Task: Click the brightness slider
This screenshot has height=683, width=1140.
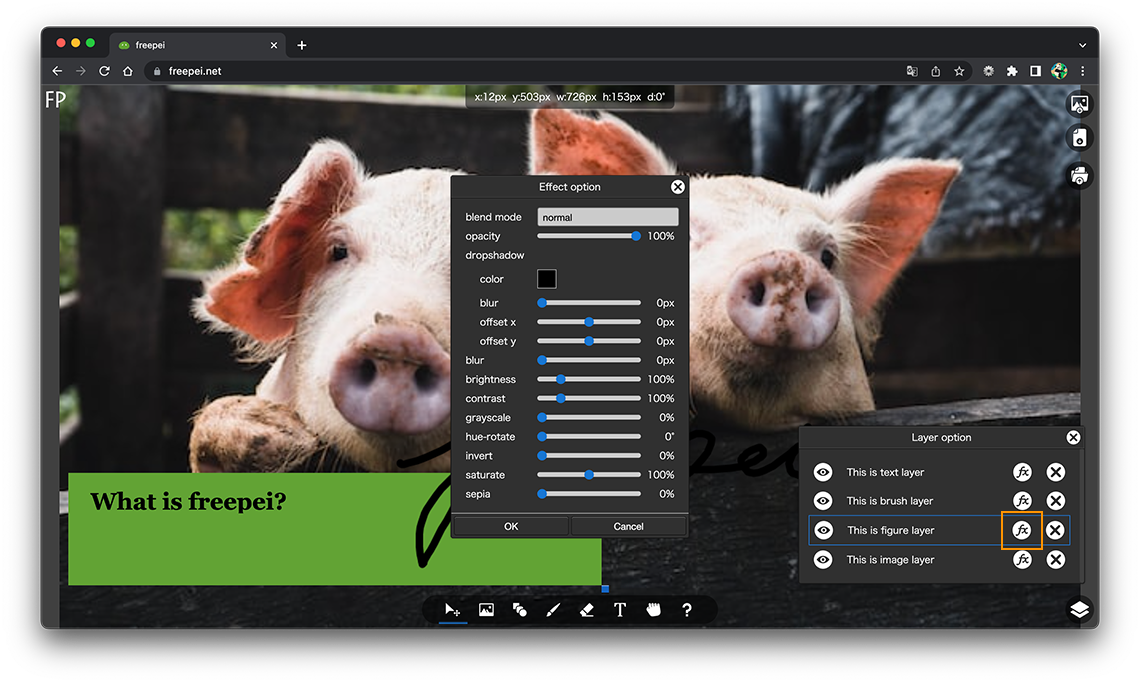Action: pos(589,380)
